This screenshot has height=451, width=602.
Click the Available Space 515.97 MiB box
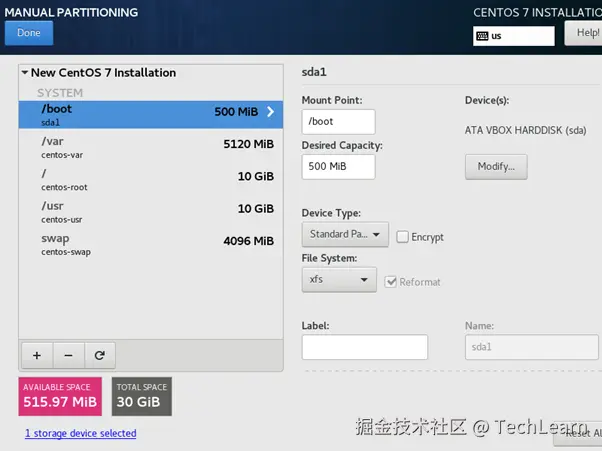tap(60, 396)
